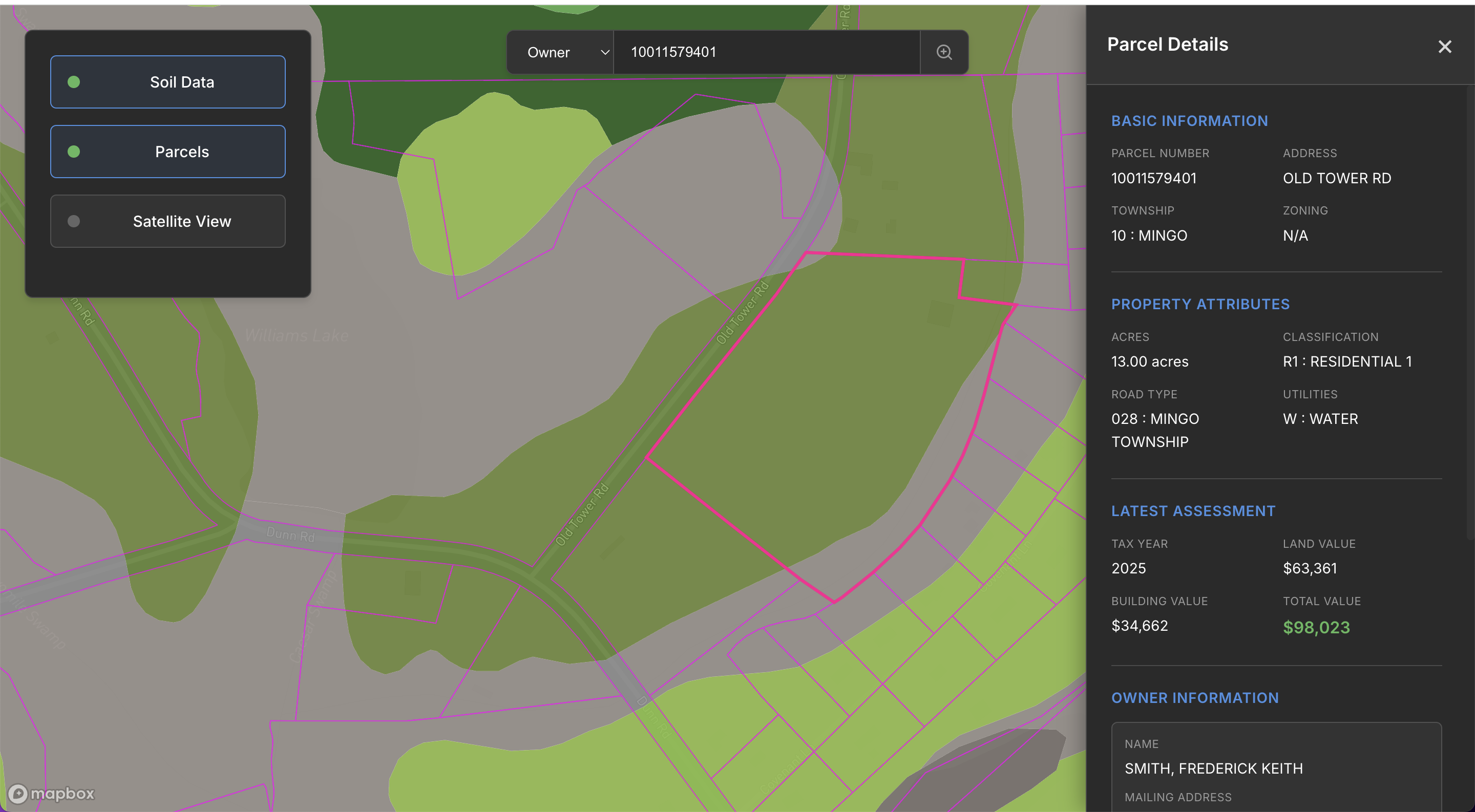Click the search magnifier icon
This screenshot has width=1475, height=812.
point(943,52)
